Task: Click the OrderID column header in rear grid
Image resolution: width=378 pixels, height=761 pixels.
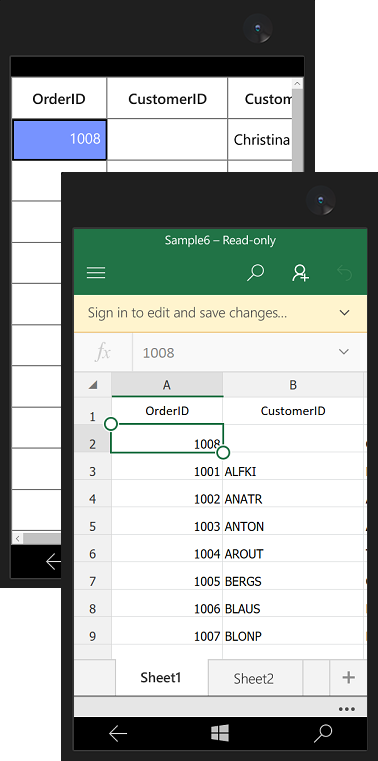Action: click(59, 99)
